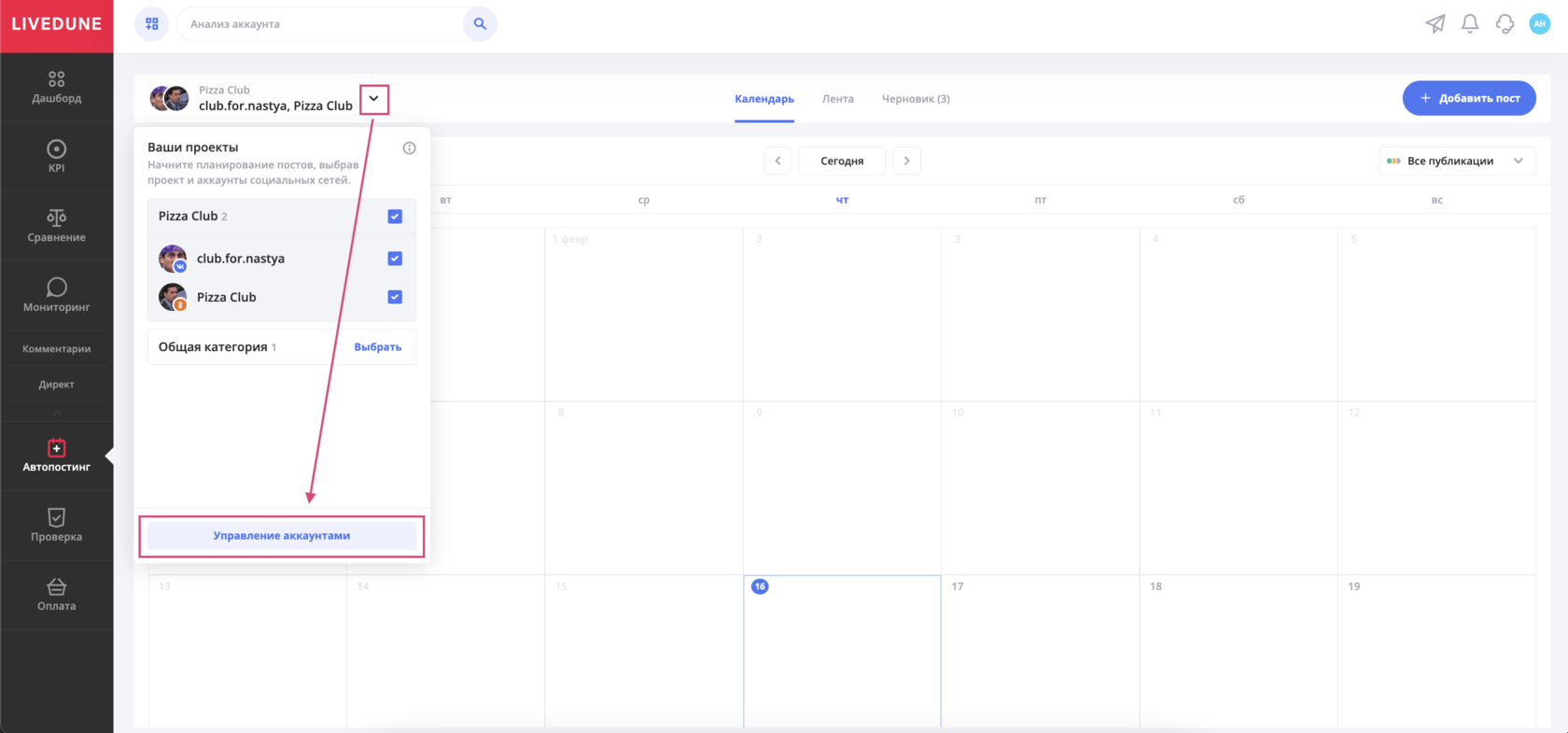The height and width of the screenshot is (733, 1568).
Task: Open the Черновик (3) tab
Action: [x=915, y=99]
